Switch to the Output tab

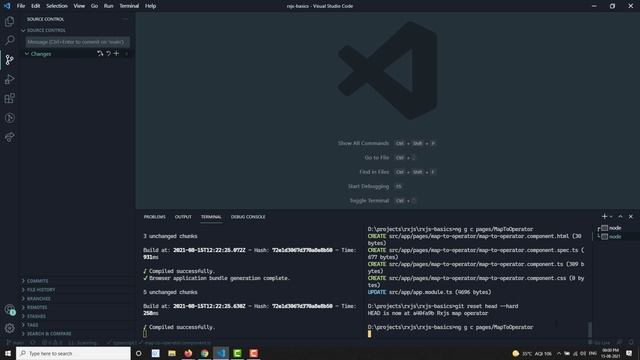[183, 217]
